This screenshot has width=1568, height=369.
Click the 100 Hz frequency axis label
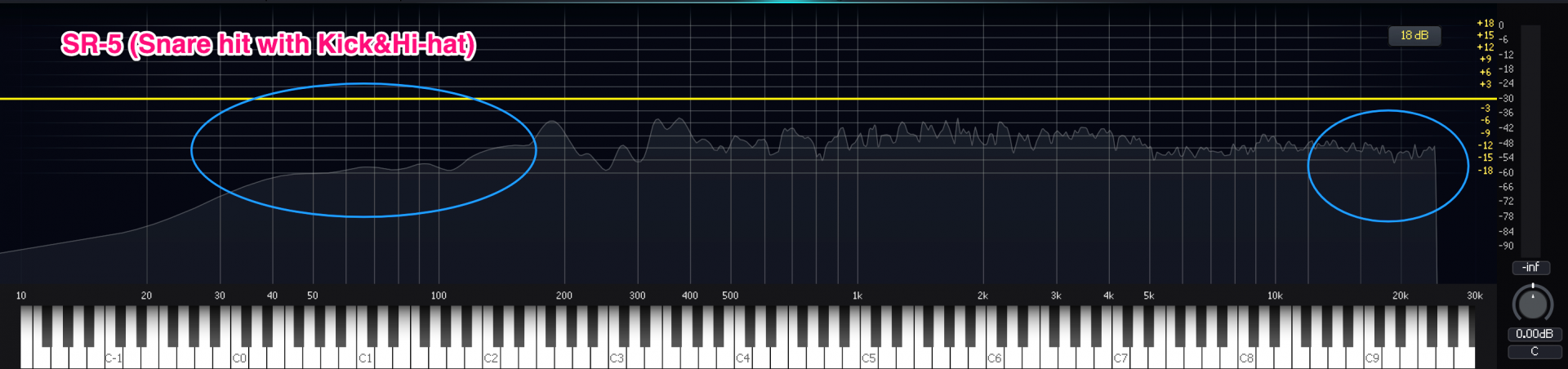(x=439, y=296)
